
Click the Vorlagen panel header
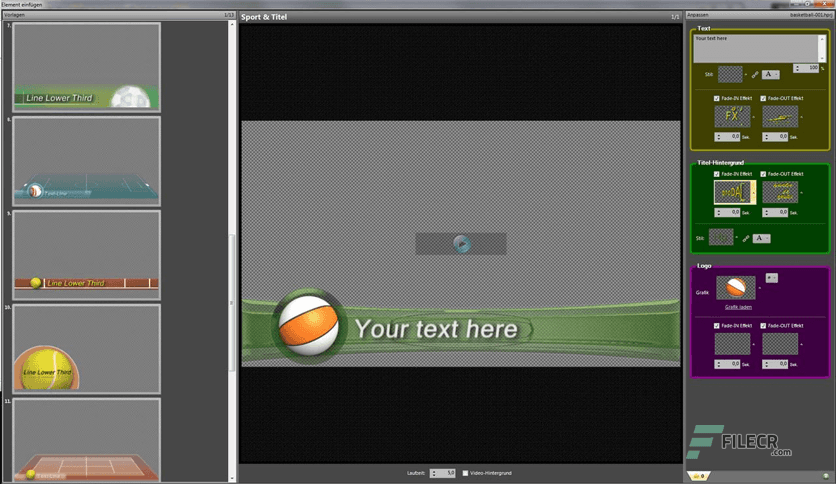pos(118,15)
